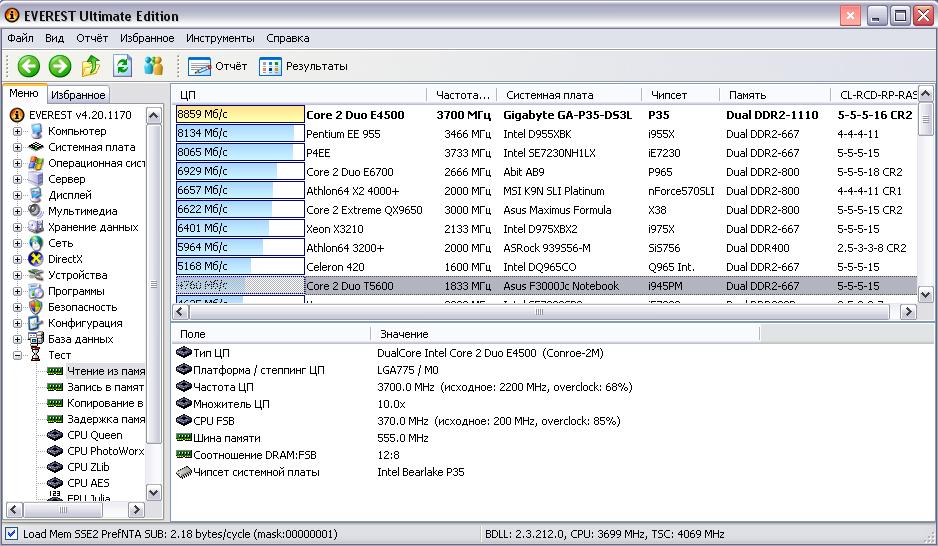
Task: Click the results list's scroll-down arrow
Action: pos(925,295)
